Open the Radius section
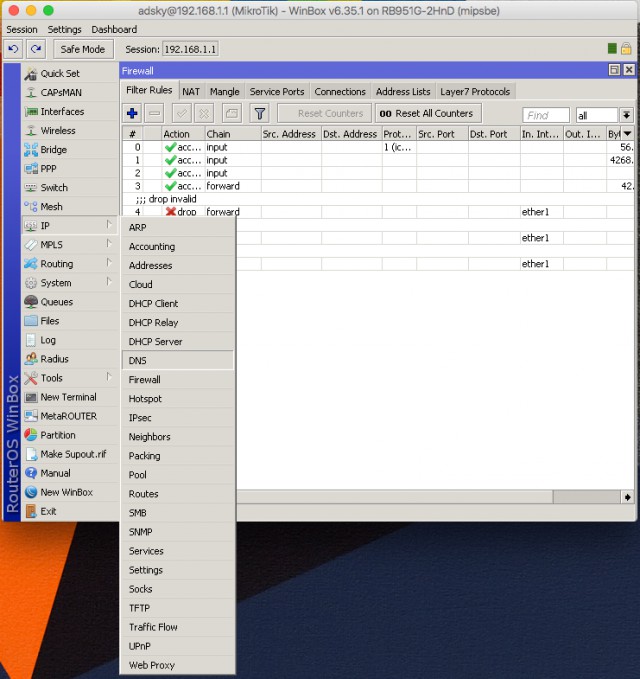Image resolution: width=640 pixels, height=679 pixels. click(x=70, y=359)
